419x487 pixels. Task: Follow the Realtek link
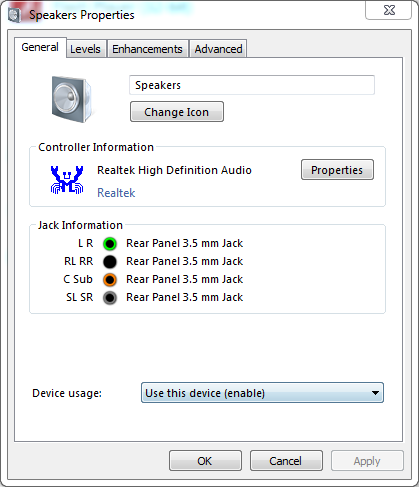116,193
